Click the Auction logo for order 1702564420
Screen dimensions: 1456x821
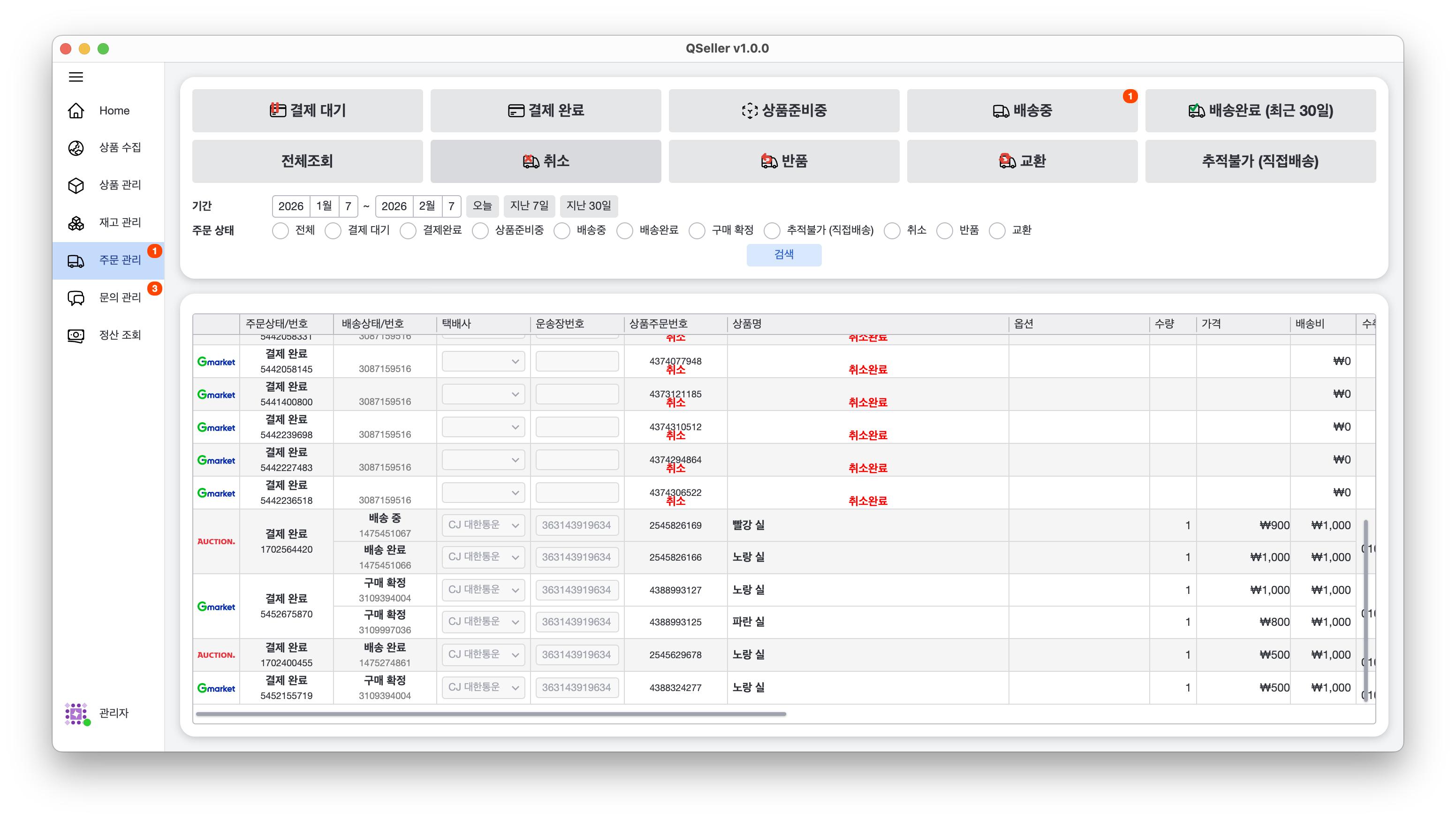[x=216, y=541]
